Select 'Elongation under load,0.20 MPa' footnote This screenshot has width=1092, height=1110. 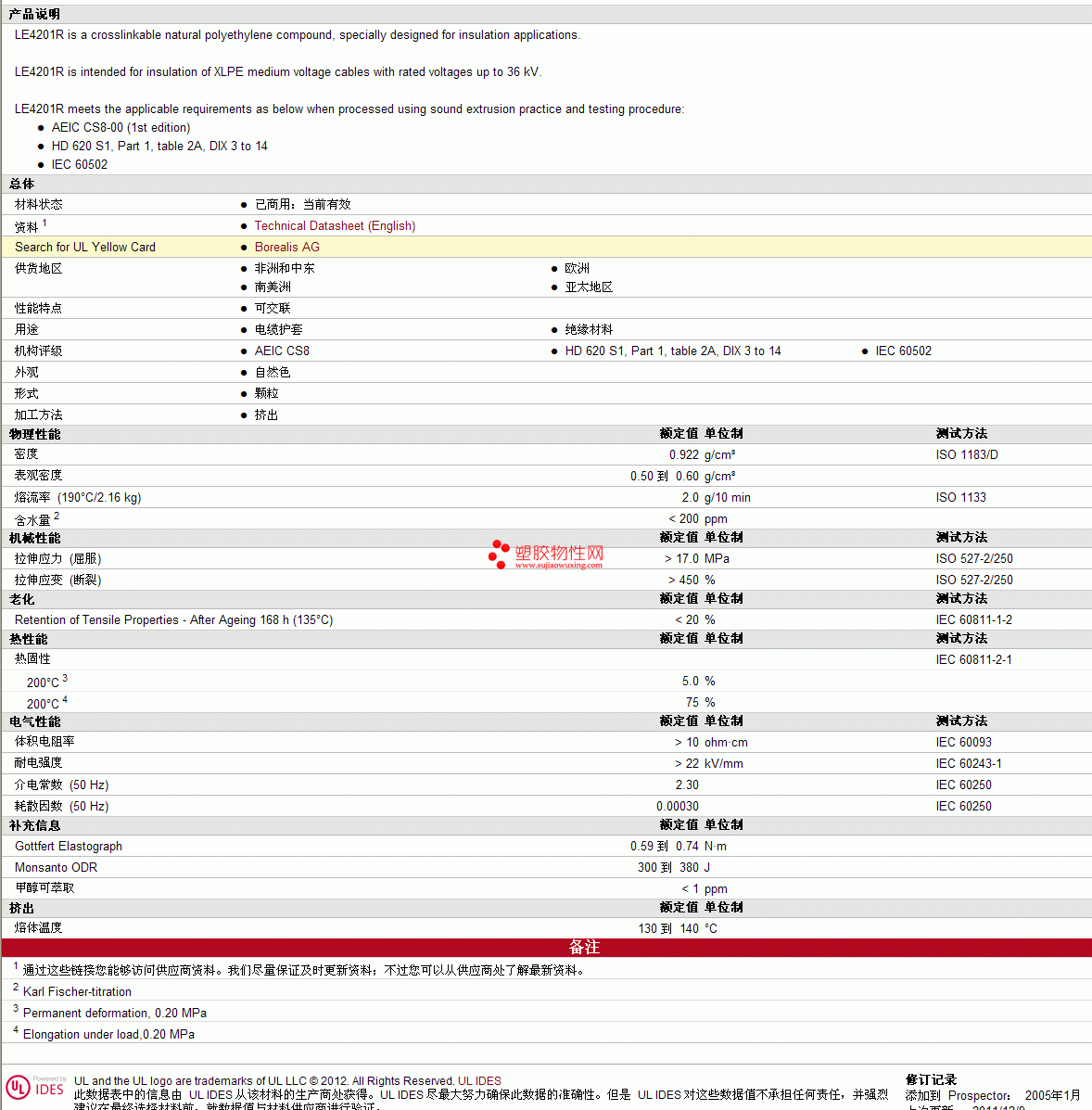(x=108, y=1034)
